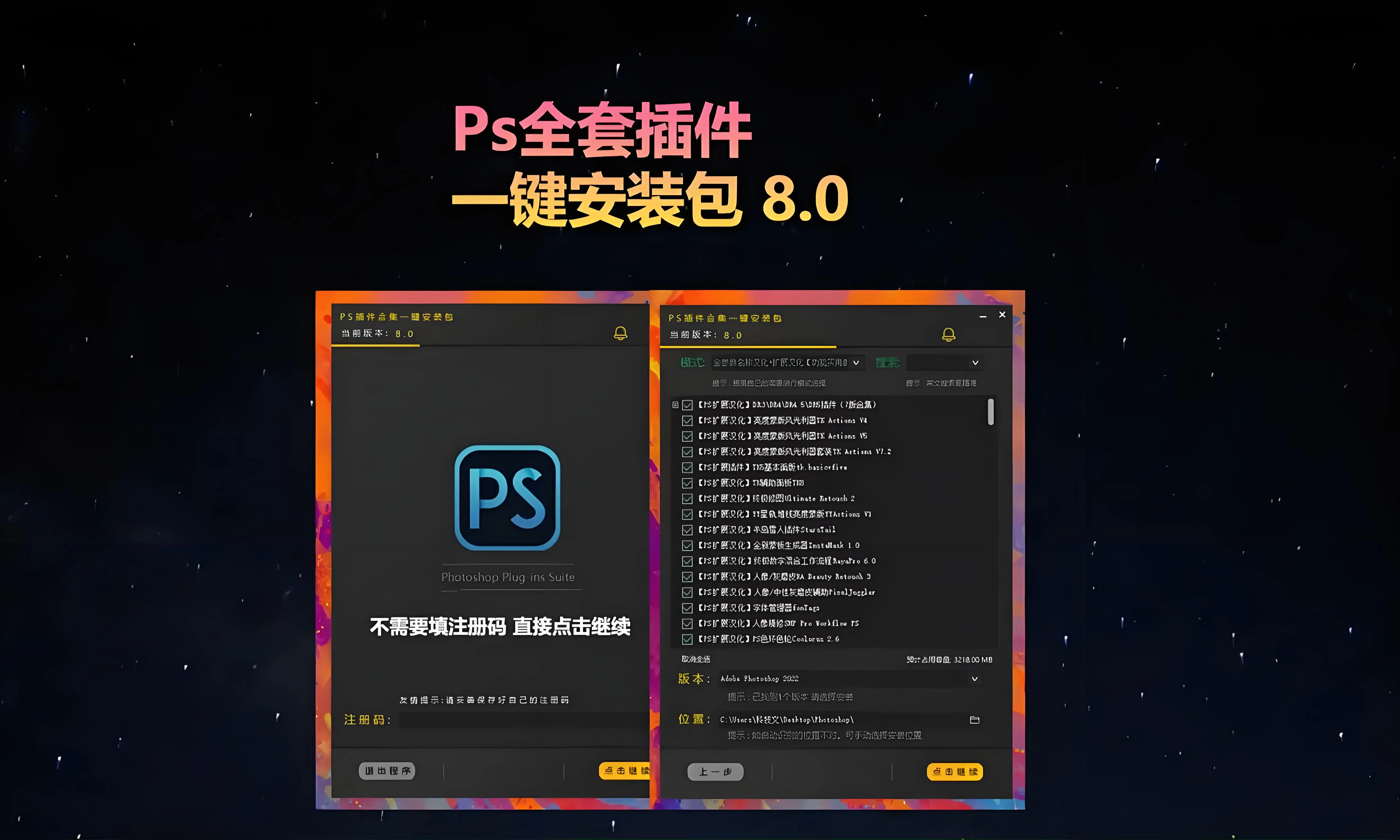
Task: Click the bell icon in the right installer window
Action: [948, 335]
